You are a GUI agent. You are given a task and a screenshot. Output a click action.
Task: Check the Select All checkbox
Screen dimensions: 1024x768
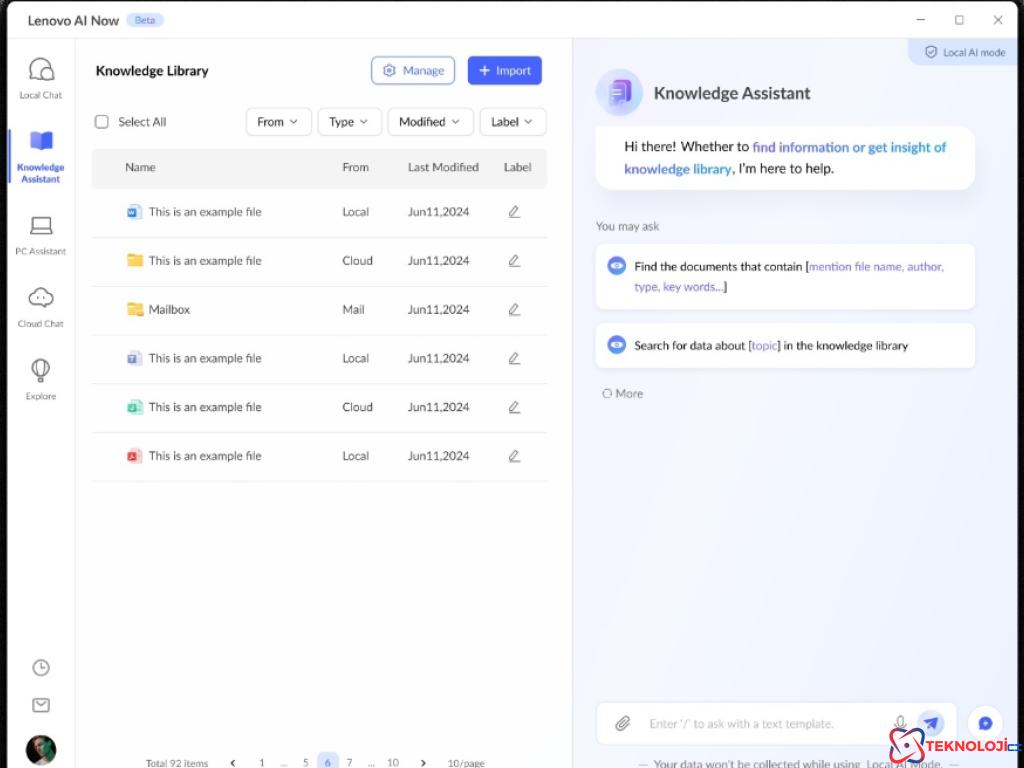coord(102,122)
